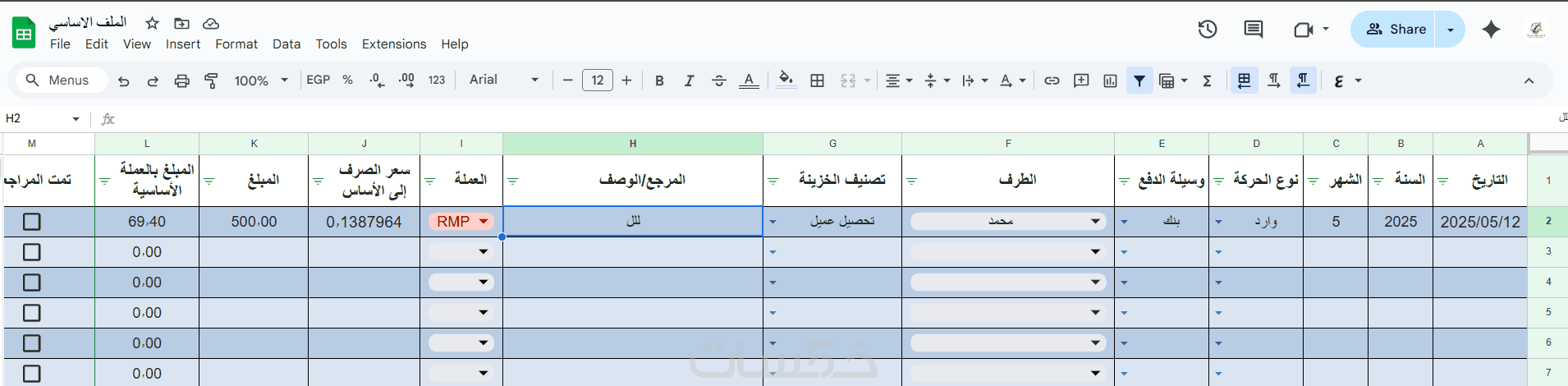1568x386 pixels.
Task: Expand the Arial font family dropdown
Action: click(x=503, y=80)
